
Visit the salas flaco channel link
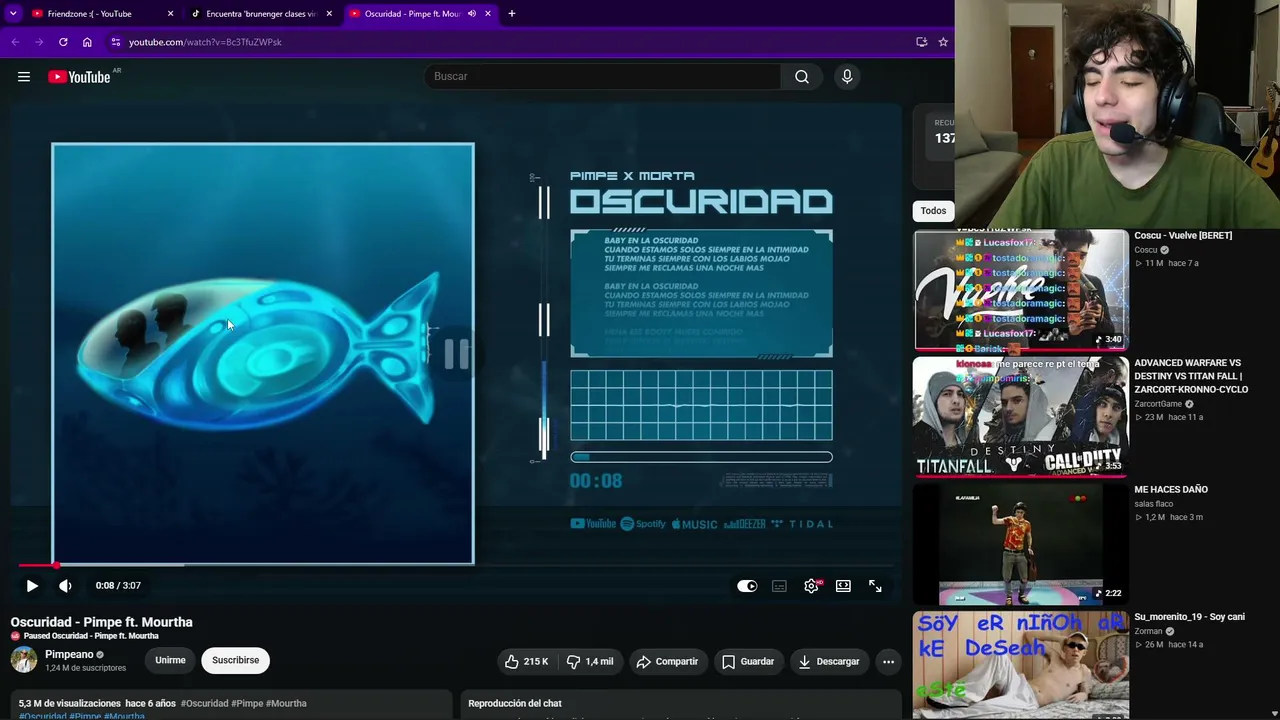pos(1154,504)
